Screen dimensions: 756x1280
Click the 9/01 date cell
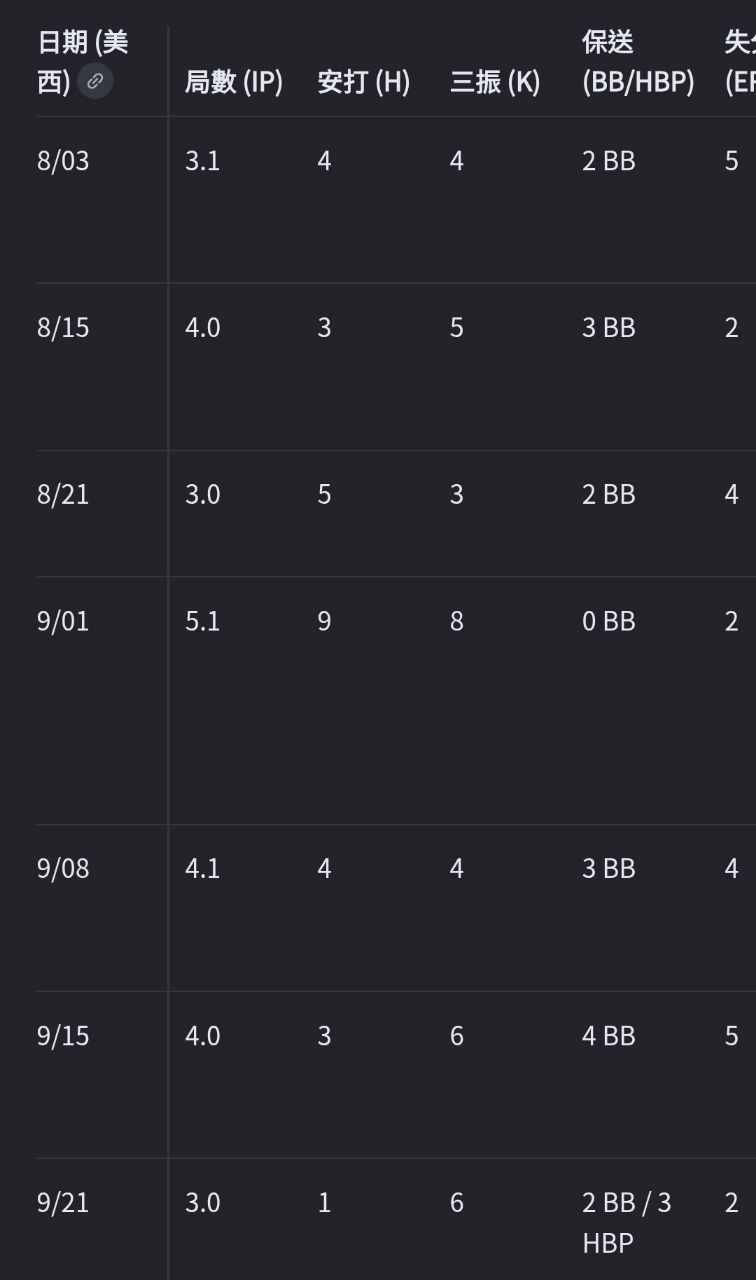(x=63, y=621)
